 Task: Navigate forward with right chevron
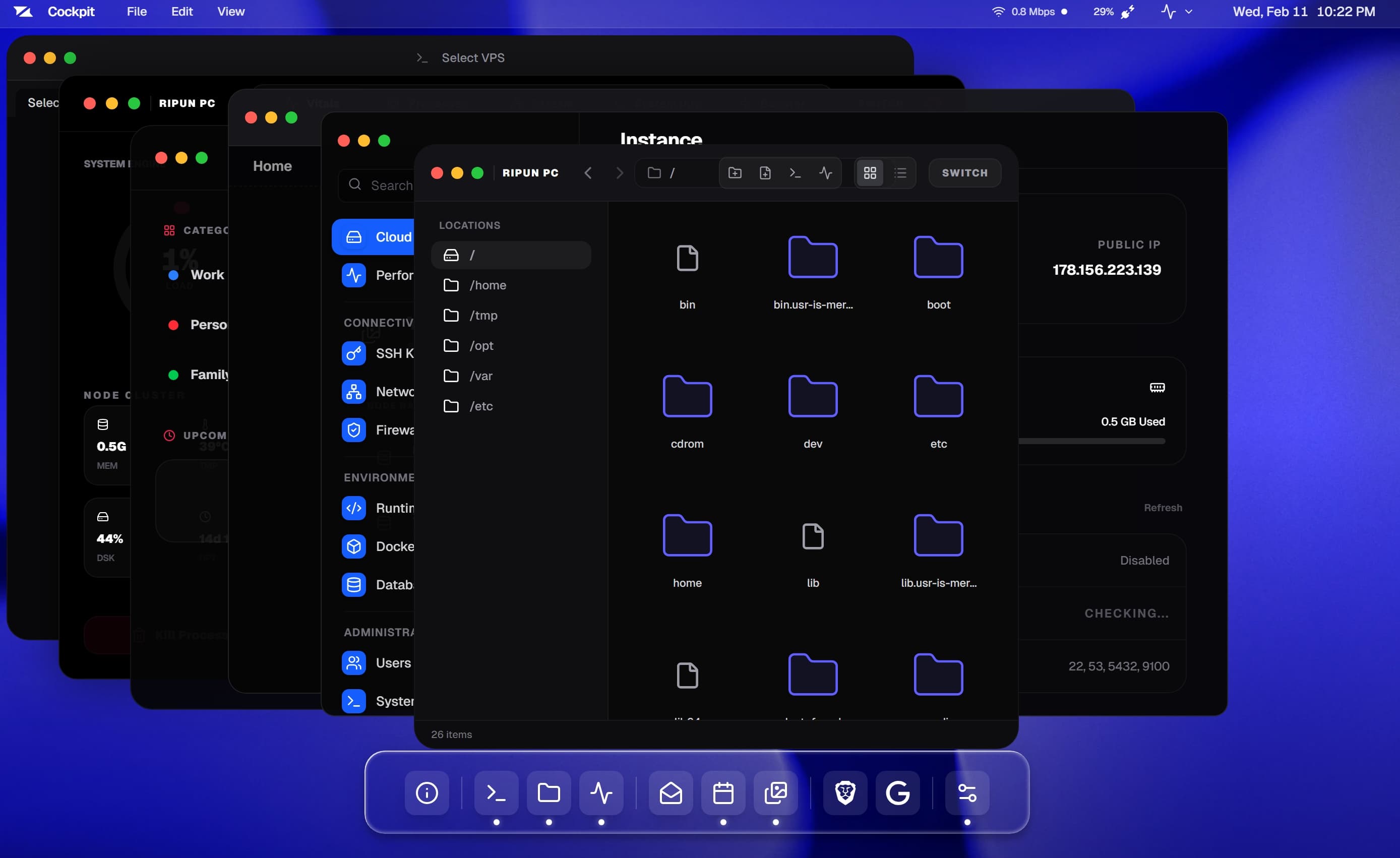click(619, 173)
